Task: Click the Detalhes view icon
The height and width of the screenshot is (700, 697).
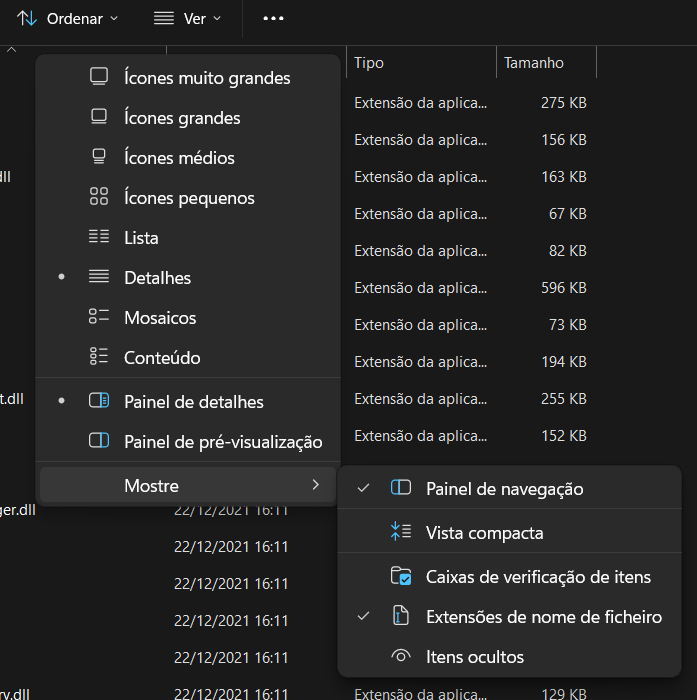Action: click(x=99, y=277)
